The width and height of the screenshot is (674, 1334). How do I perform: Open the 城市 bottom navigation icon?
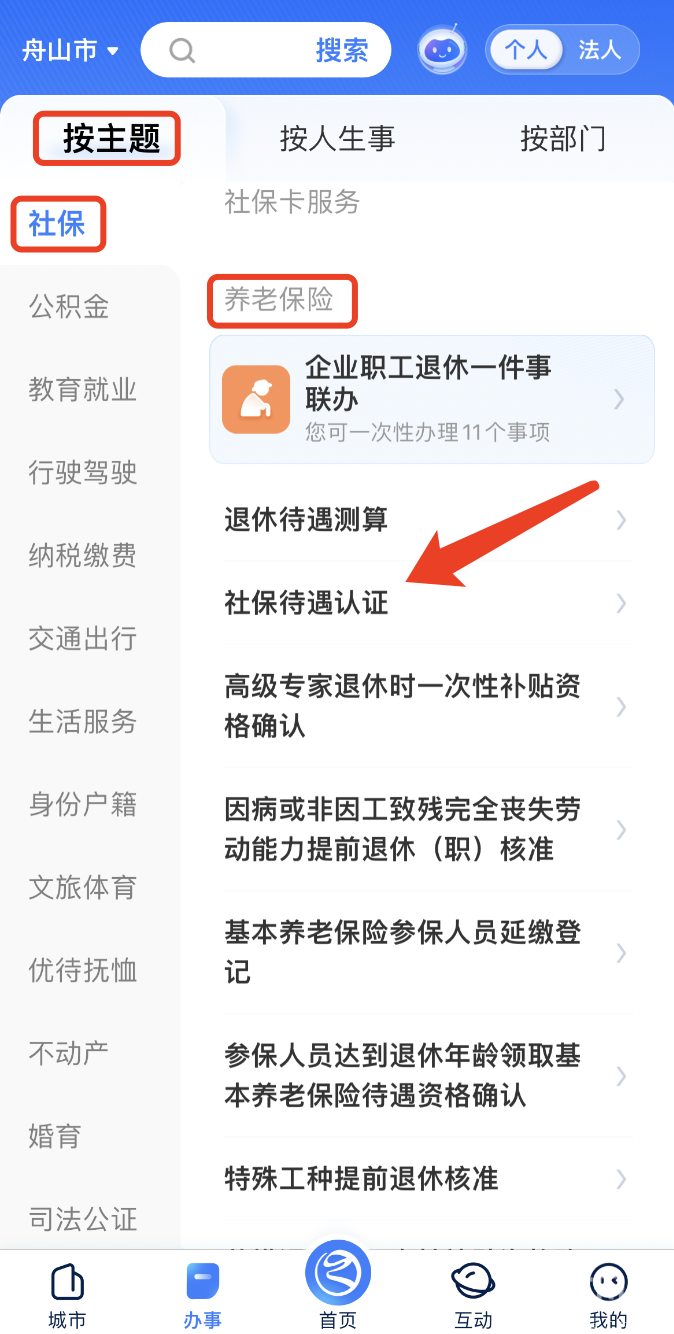pyautogui.click(x=67, y=1283)
